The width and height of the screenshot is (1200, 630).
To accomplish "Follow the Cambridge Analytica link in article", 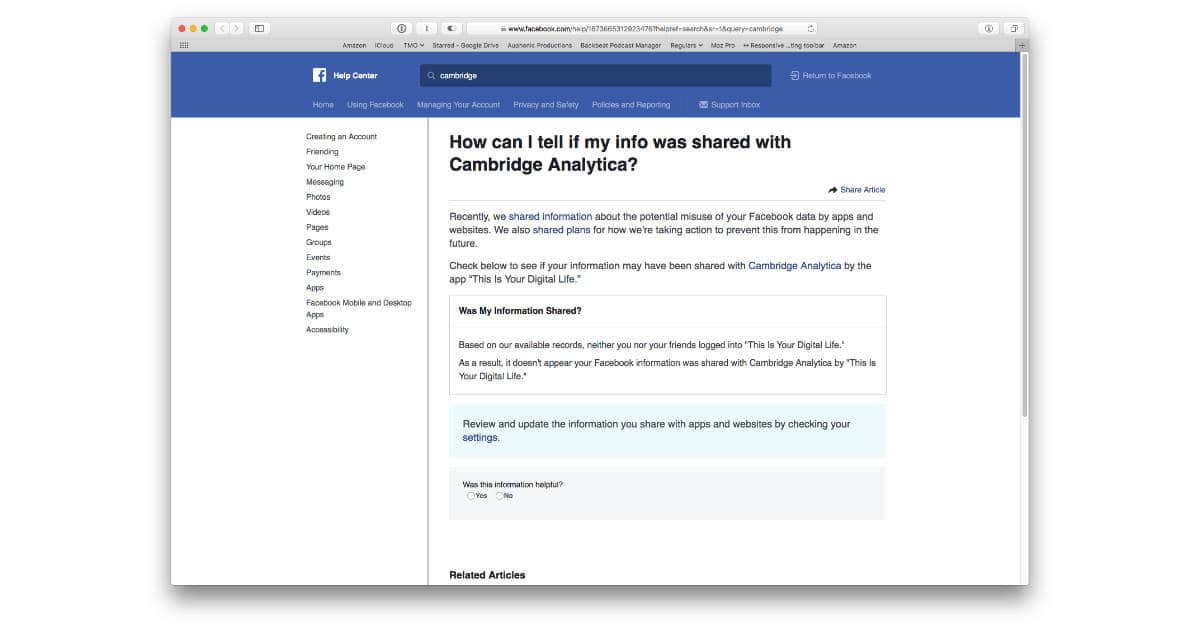I will point(794,266).
